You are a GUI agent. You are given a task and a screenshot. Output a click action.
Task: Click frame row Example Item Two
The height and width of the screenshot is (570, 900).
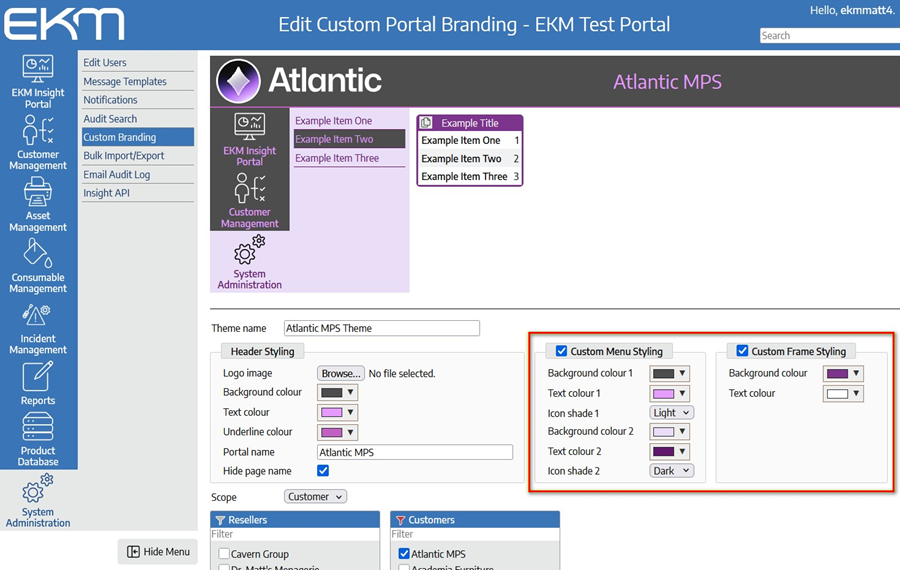(470, 158)
